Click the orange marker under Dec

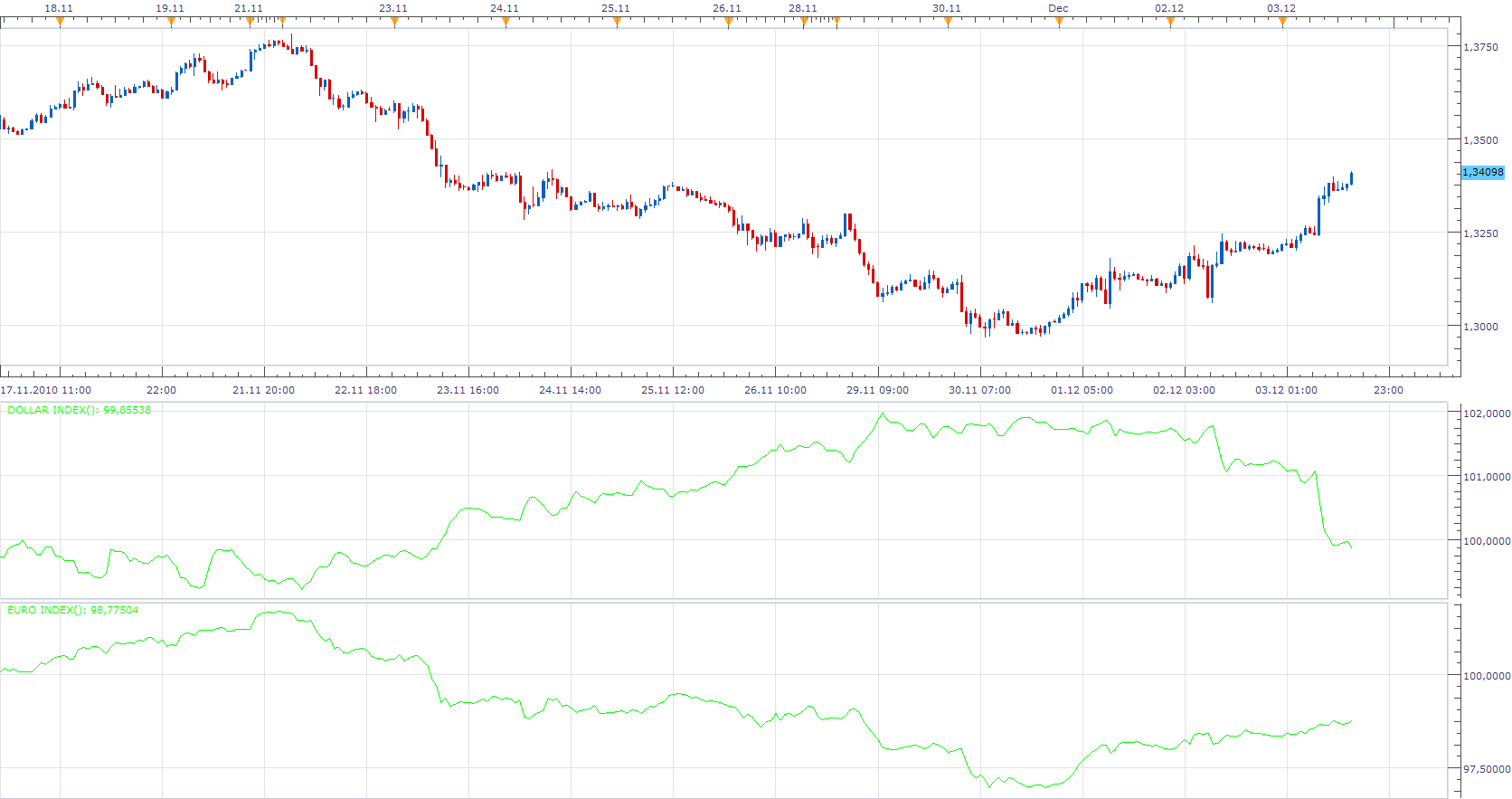pos(1059,23)
